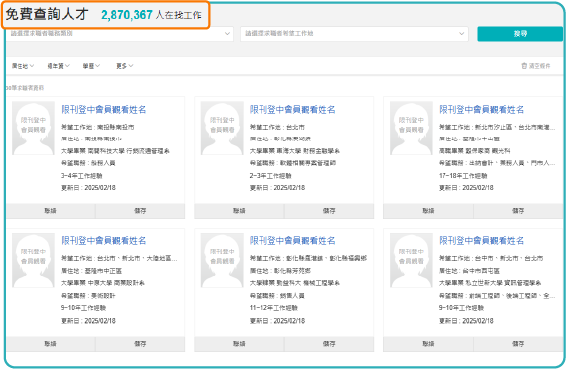Click 居住地:基隆市中正區 text
Viewport: 566px width, 369px height.
pyautogui.click(x=91, y=271)
